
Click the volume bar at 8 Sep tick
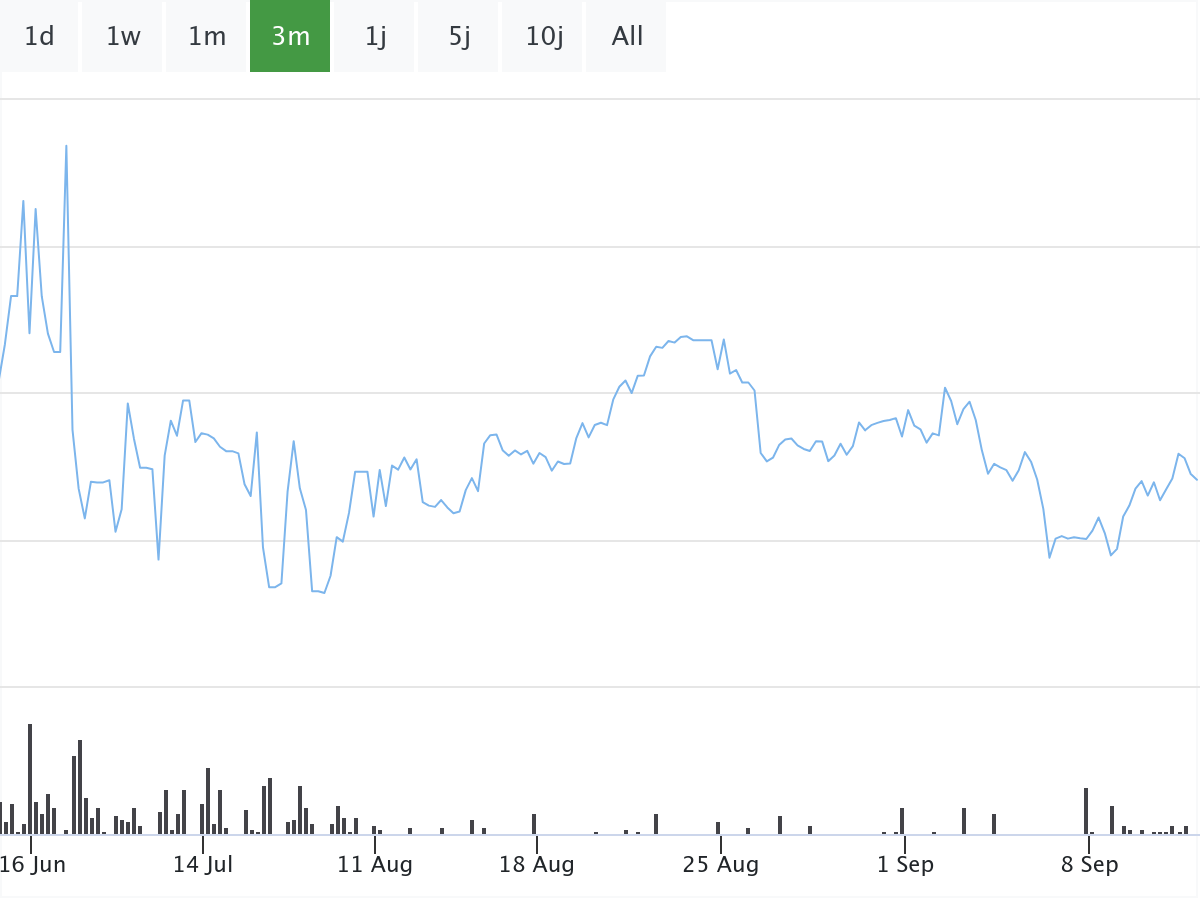tap(1086, 811)
